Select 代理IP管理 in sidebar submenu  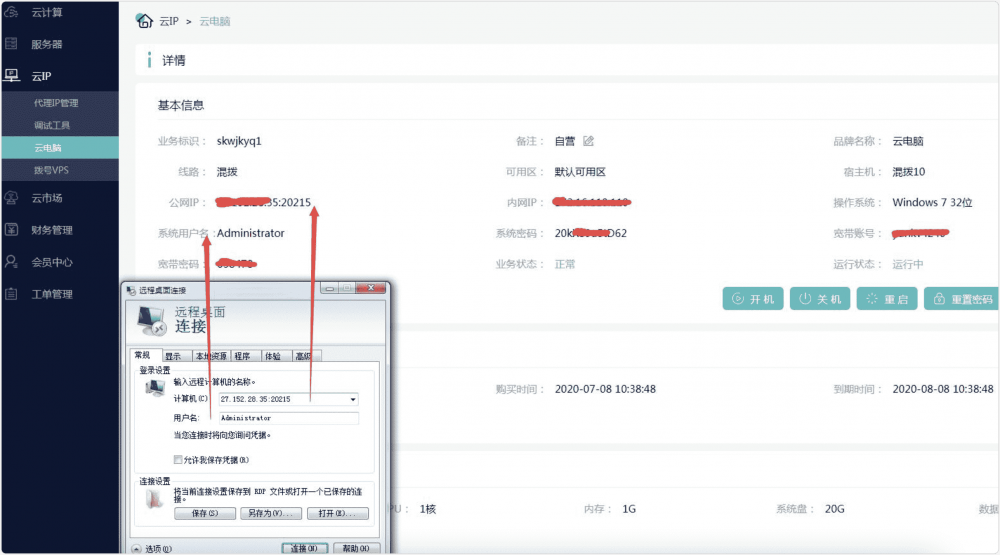[x=56, y=103]
